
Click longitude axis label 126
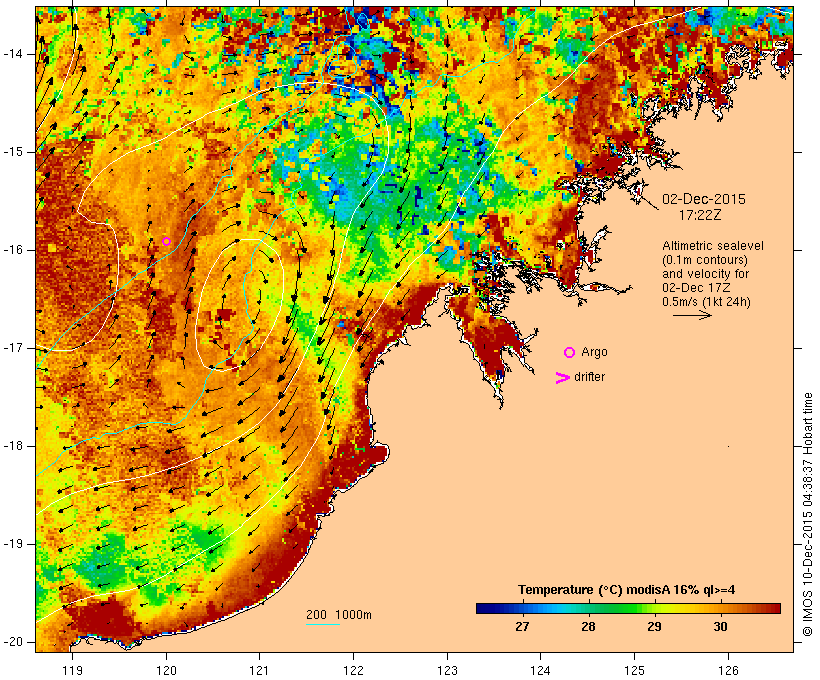pos(728,670)
